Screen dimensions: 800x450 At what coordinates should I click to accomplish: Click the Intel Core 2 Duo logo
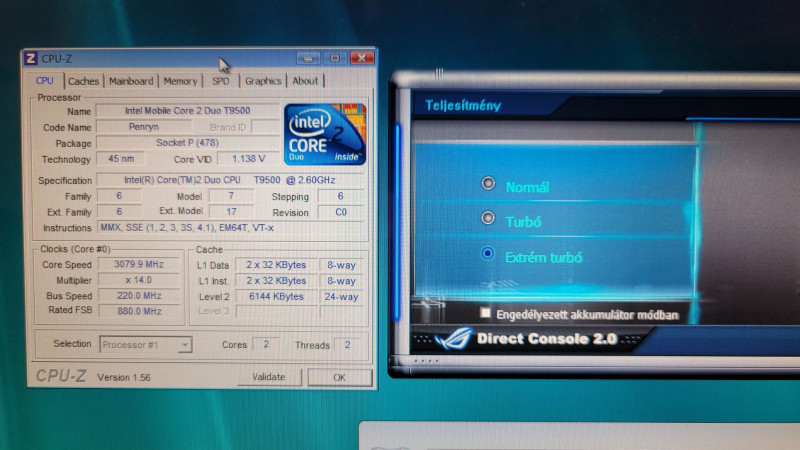(x=325, y=134)
